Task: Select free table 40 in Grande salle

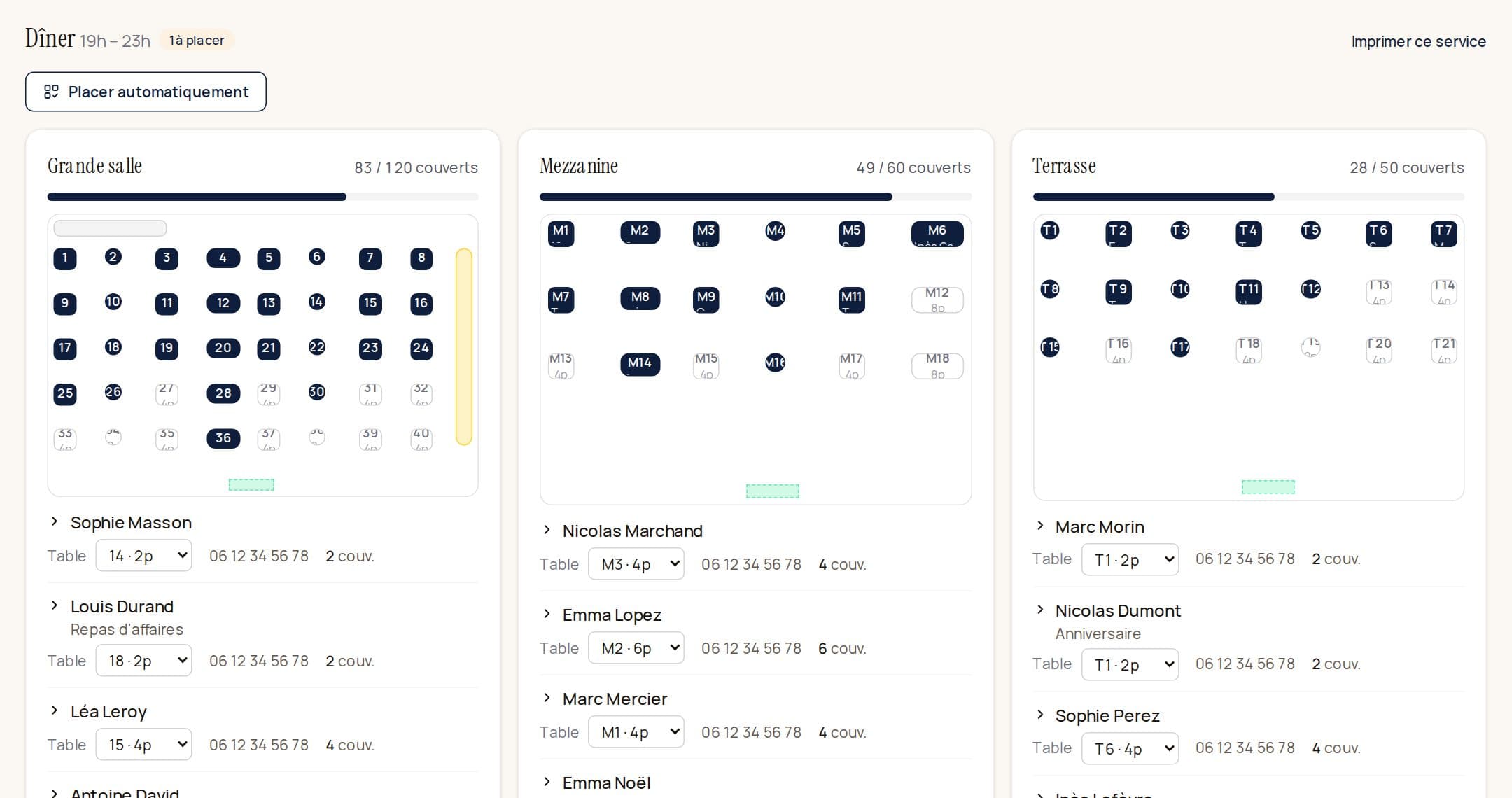Action: (421, 439)
